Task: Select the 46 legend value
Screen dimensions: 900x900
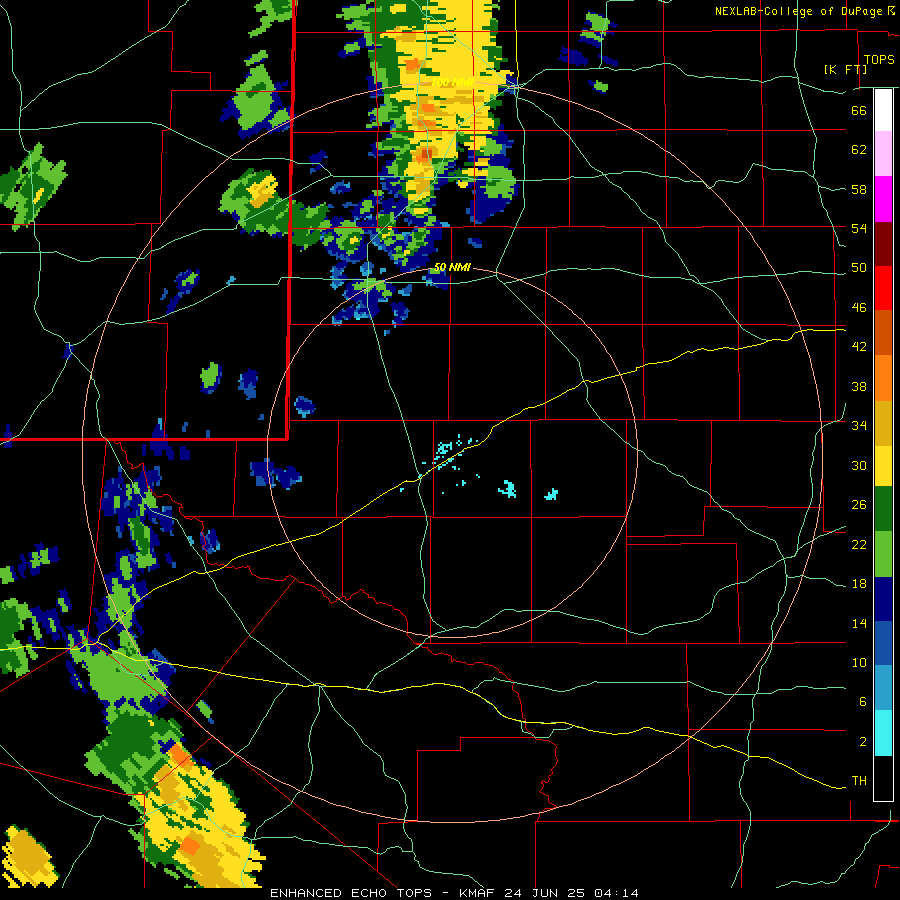Action: point(859,308)
